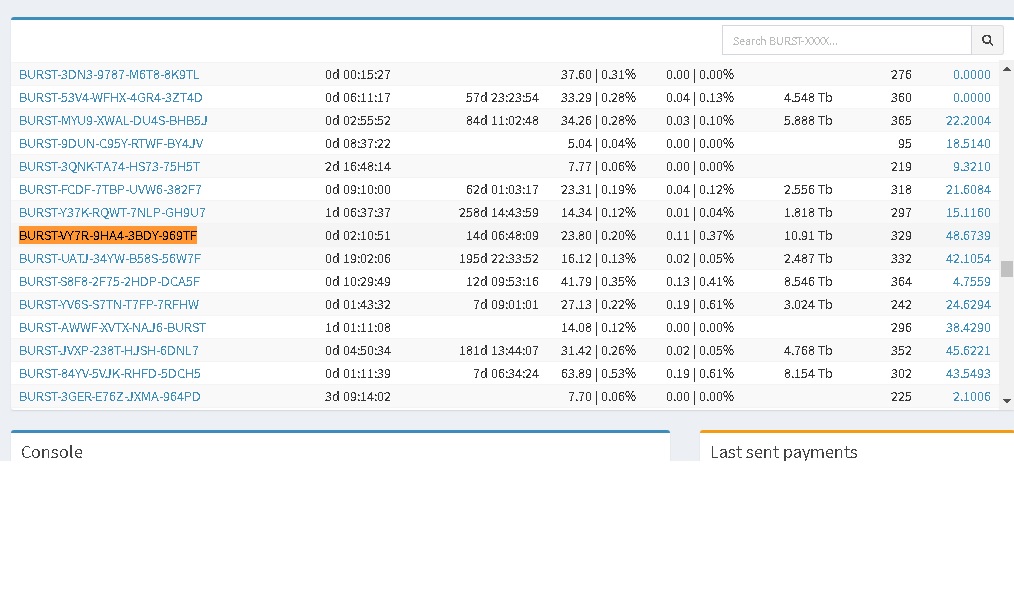Select time cell 195d 22:33:52
Viewport: 1014px width, 614px height.
pyautogui.click(x=499, y=258)
